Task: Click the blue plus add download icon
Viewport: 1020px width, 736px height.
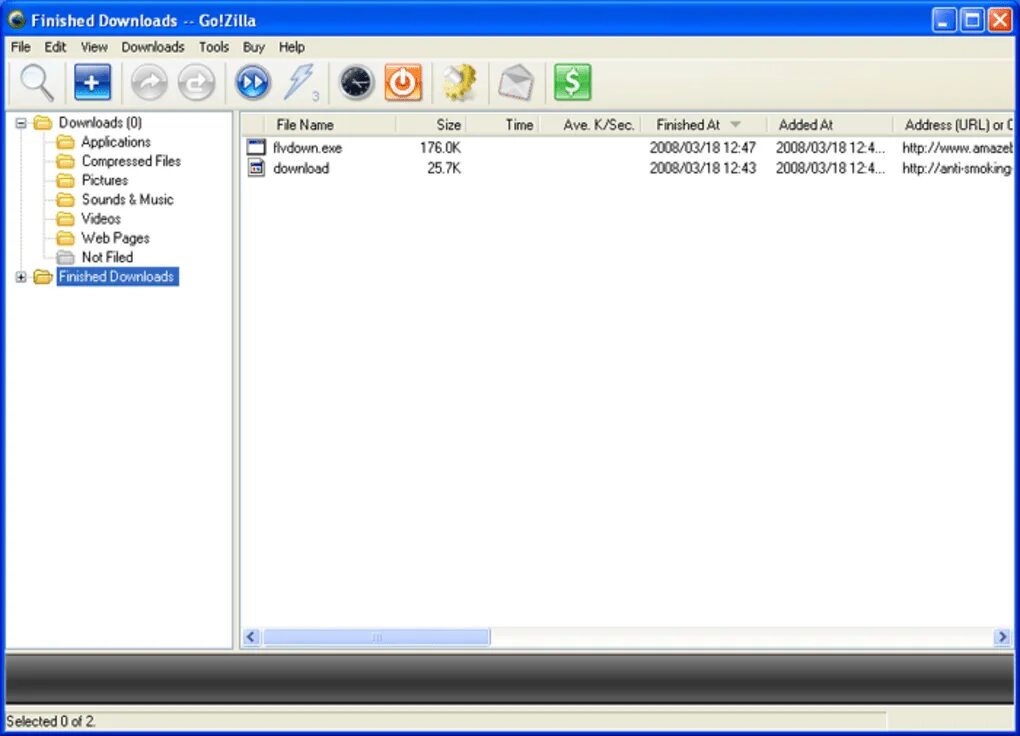Action: tap(92, 82)
